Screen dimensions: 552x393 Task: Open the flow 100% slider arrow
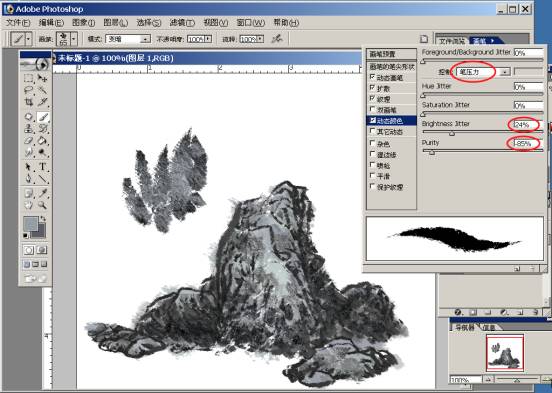tap(260, 39)
